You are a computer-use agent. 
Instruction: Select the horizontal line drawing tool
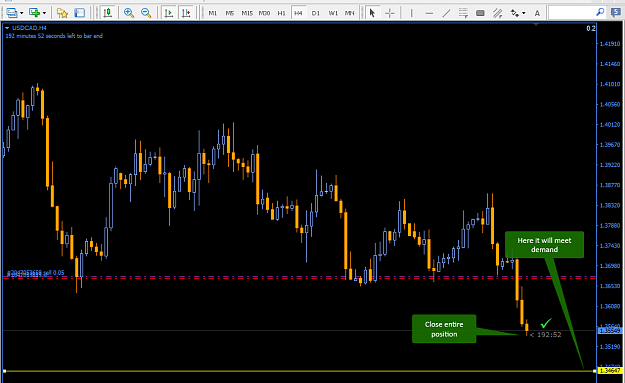tap(429, 13)
